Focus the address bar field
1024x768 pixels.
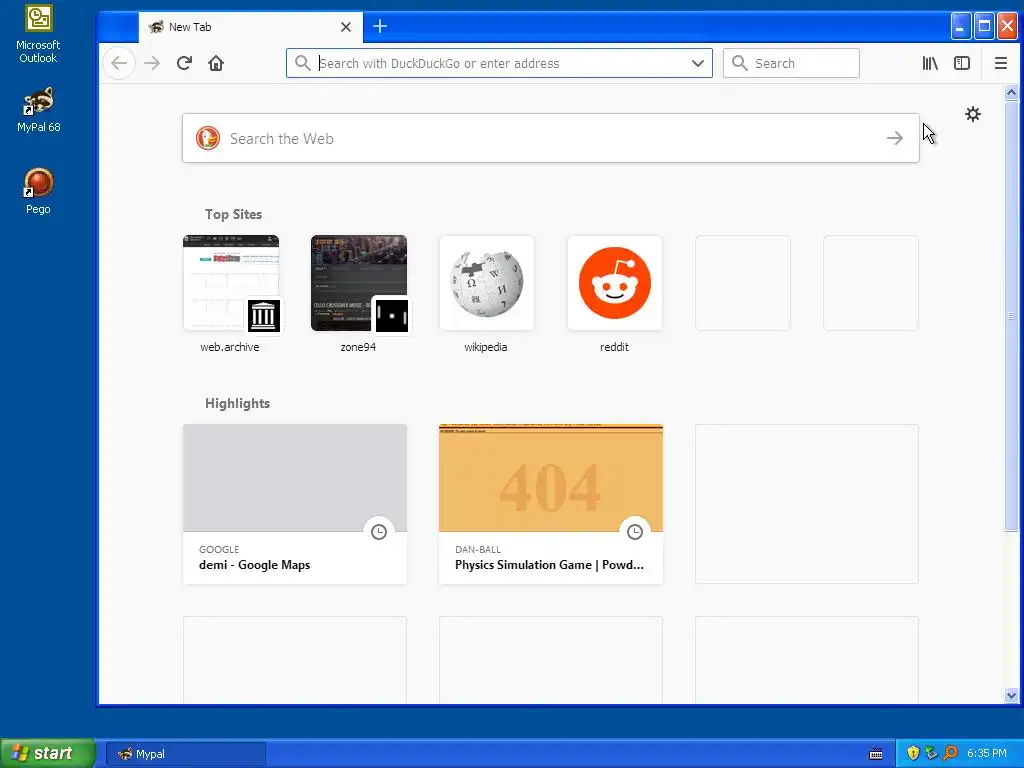click(x=499, y=63)
